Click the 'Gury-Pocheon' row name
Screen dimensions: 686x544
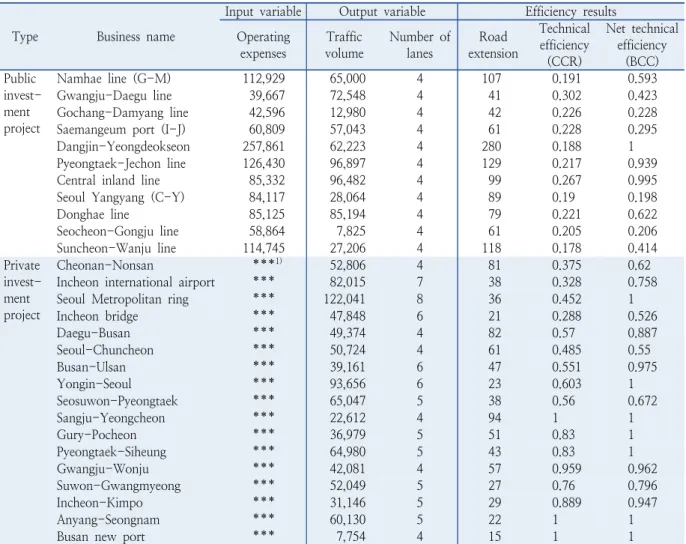(96, 435)
